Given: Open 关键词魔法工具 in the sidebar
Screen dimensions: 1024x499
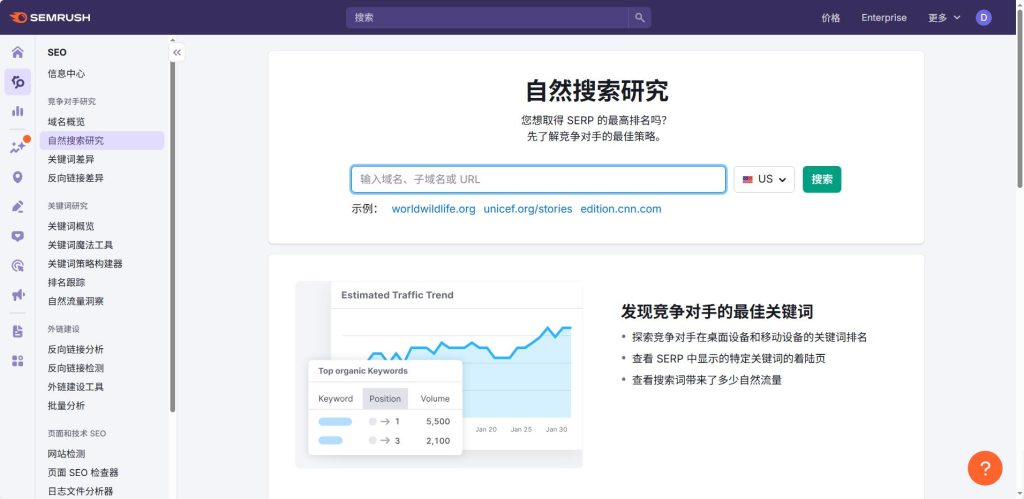Looking at the screenshot, I should 80,245.
